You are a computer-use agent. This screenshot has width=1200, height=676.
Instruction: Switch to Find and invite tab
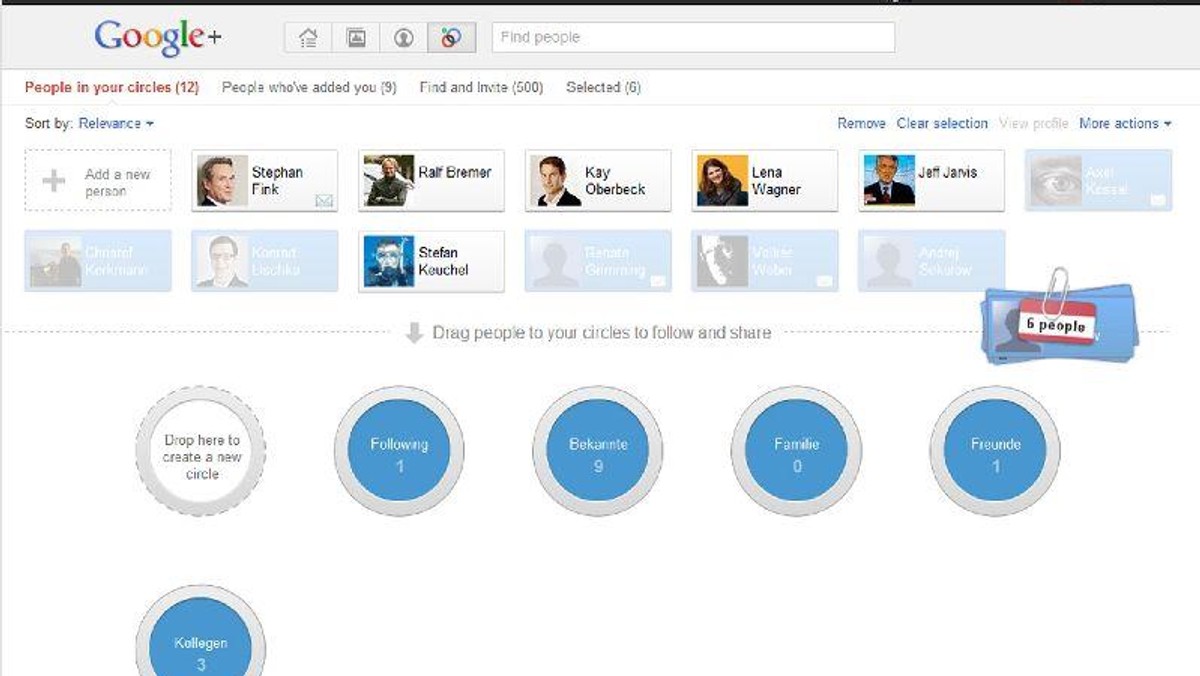point(481,87)
